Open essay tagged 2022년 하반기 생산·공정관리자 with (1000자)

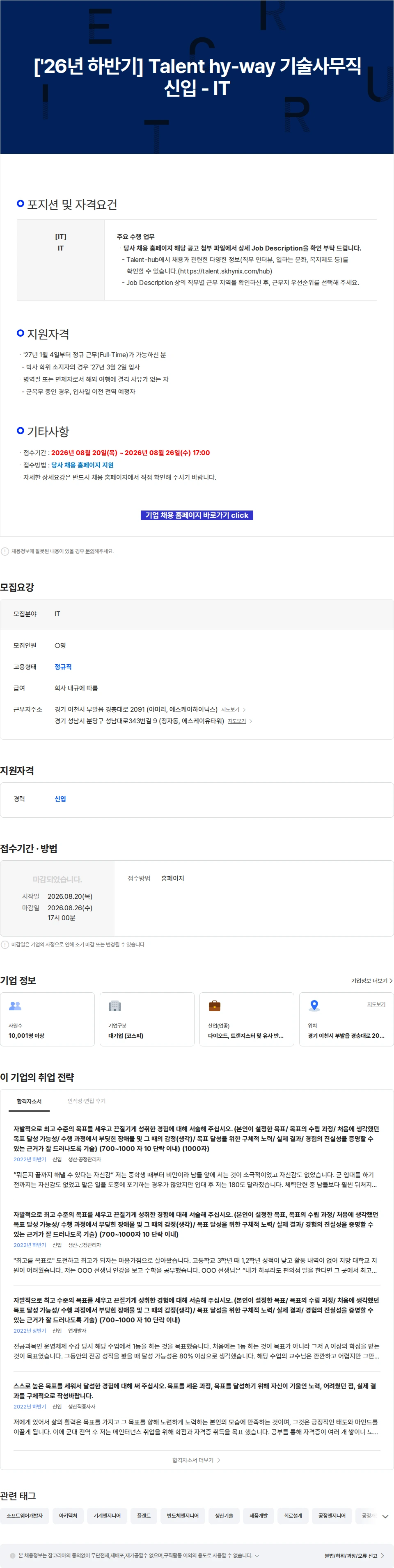click(x=197, y=1156)
